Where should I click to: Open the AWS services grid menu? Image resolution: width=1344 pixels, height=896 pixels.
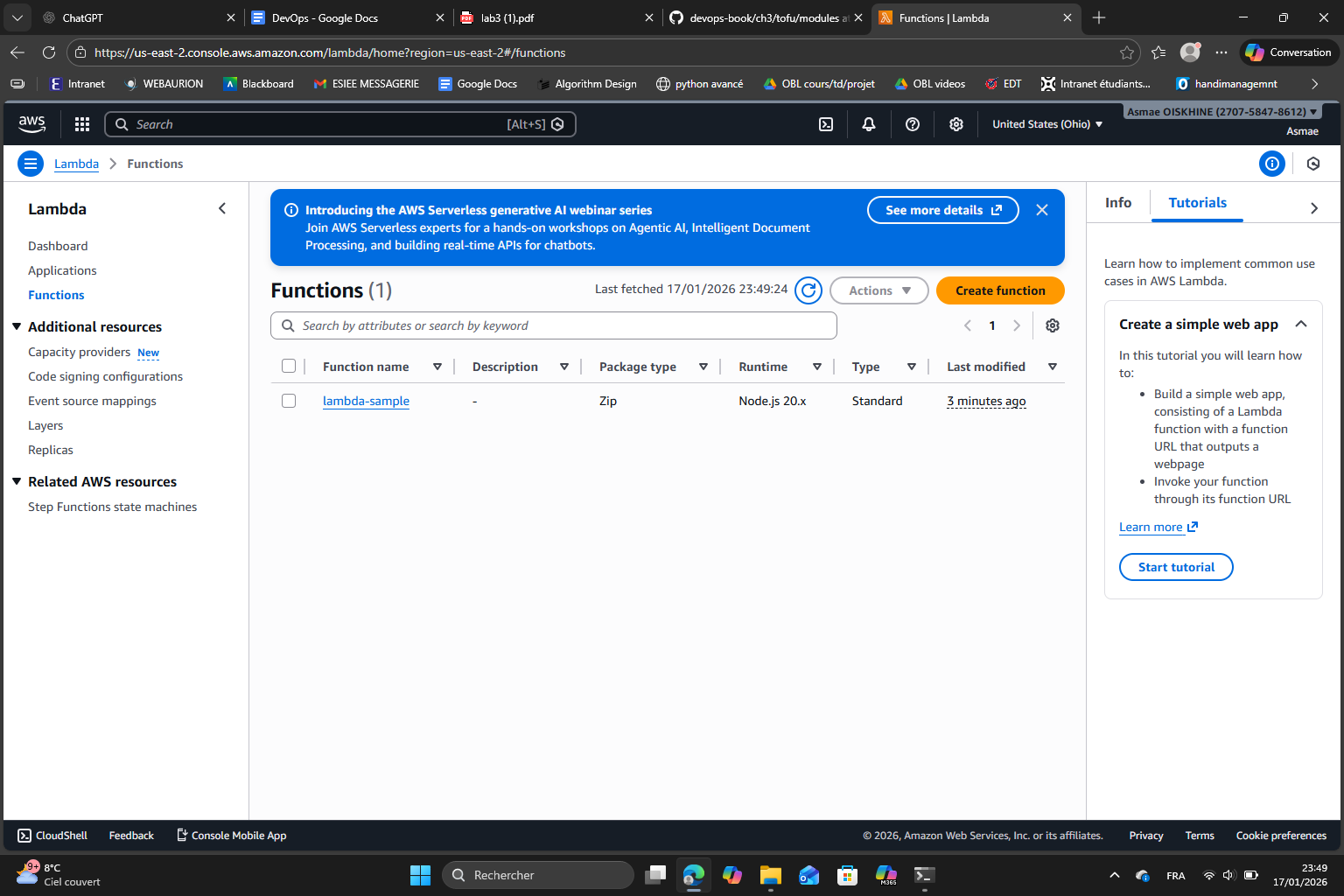pyautogui.click(x=82, y=124)
